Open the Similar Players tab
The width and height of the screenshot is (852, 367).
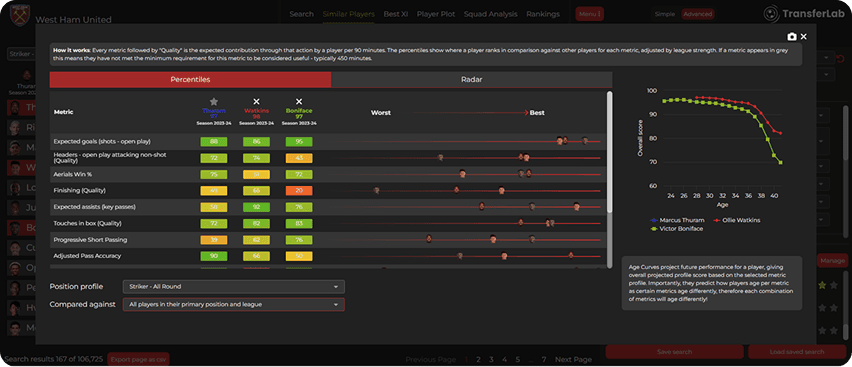point(348,14)
